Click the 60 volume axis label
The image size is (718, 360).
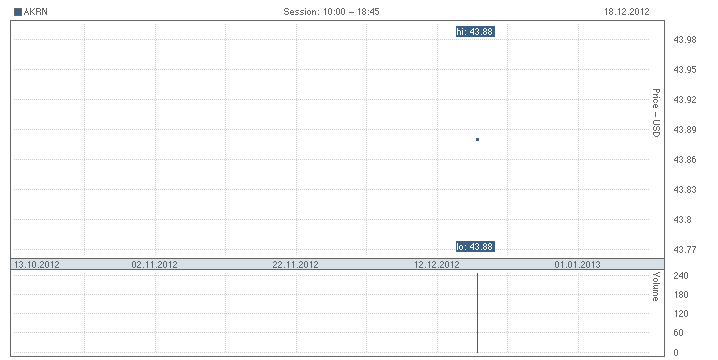[x=679, y=333]
